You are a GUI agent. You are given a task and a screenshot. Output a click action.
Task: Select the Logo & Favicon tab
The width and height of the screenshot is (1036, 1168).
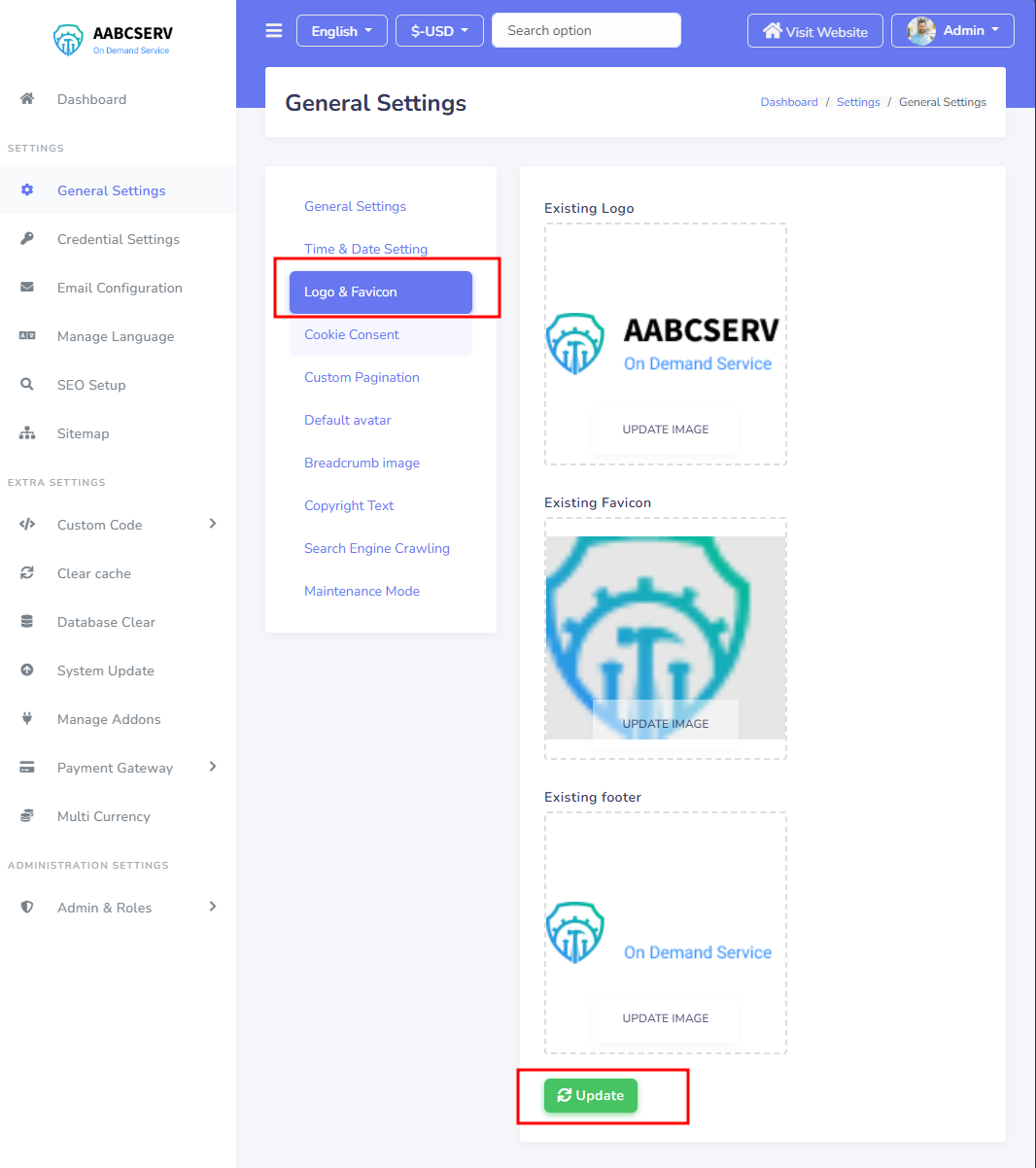(381, 292)
